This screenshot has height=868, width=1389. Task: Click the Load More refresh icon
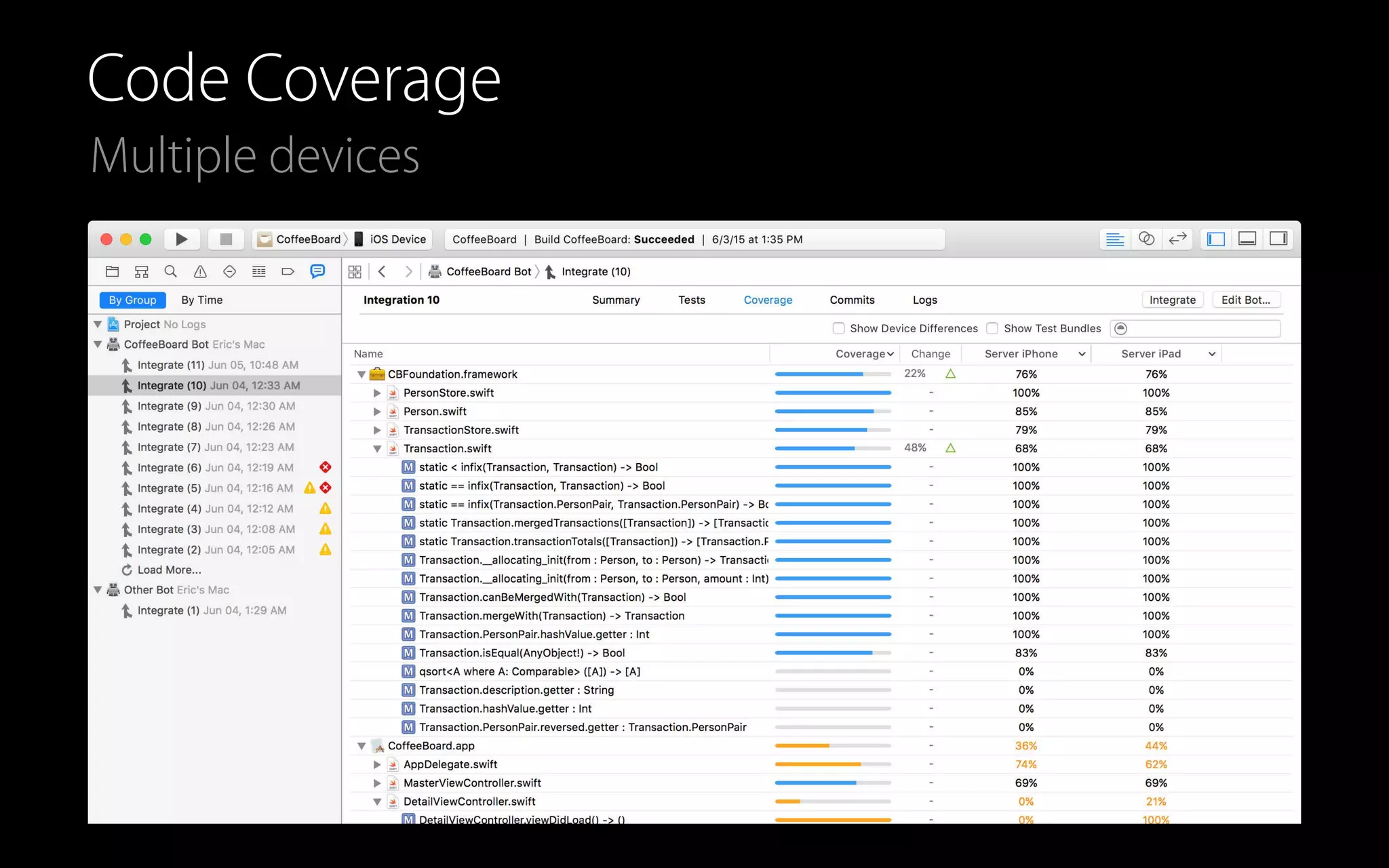[127, 570]
